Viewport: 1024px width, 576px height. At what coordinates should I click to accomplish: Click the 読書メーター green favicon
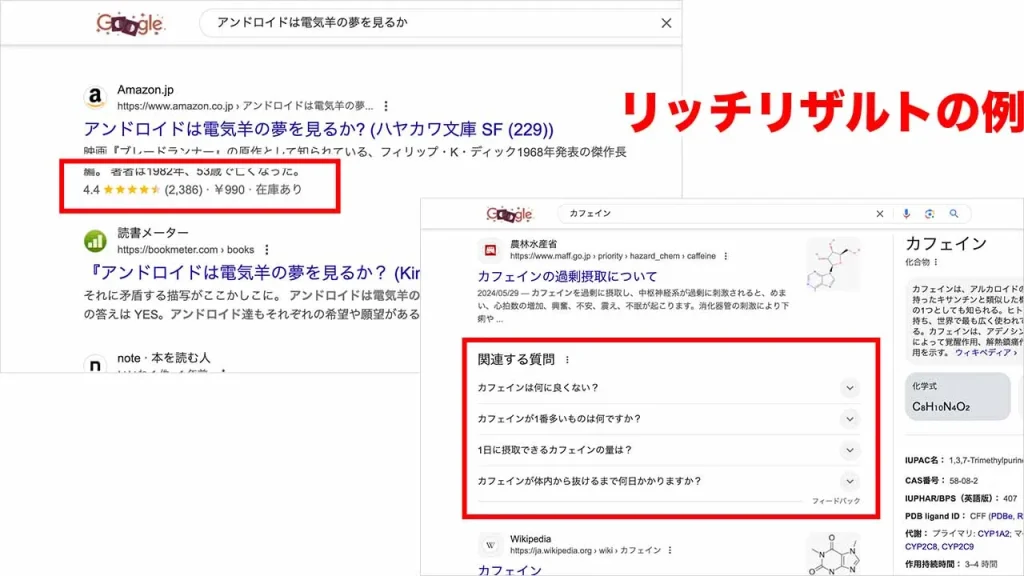[95, 240]
